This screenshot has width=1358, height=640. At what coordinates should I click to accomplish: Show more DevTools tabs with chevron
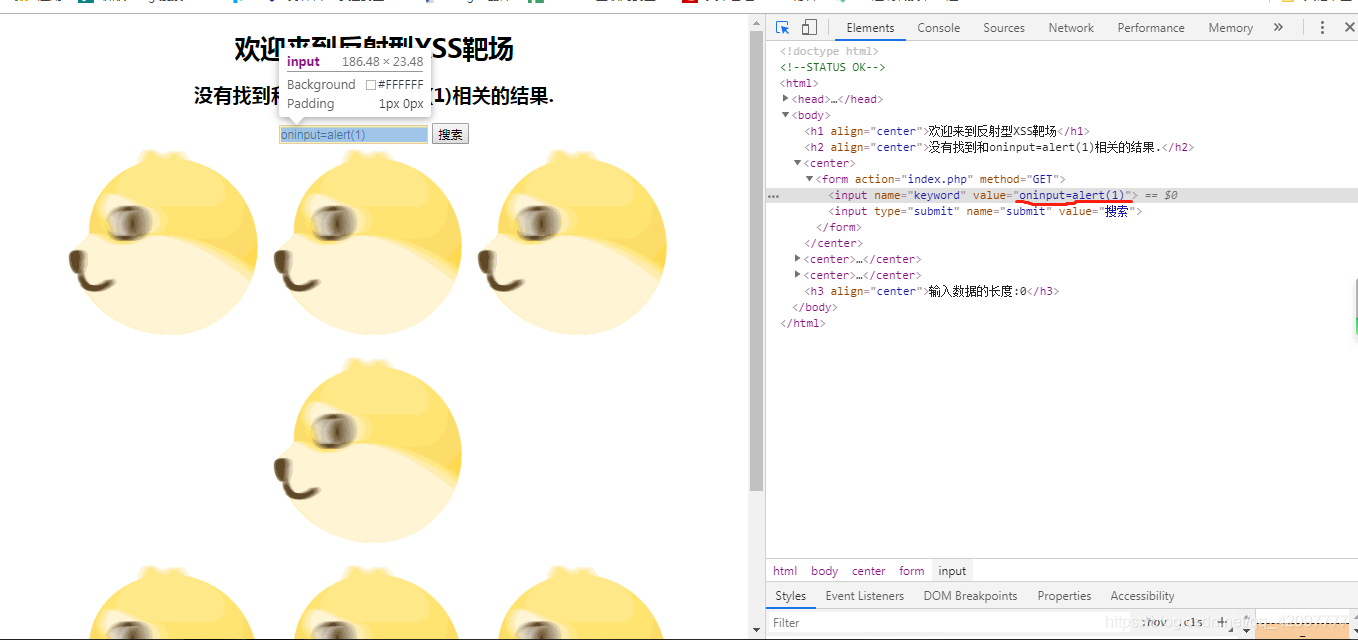pos(1278,28)
